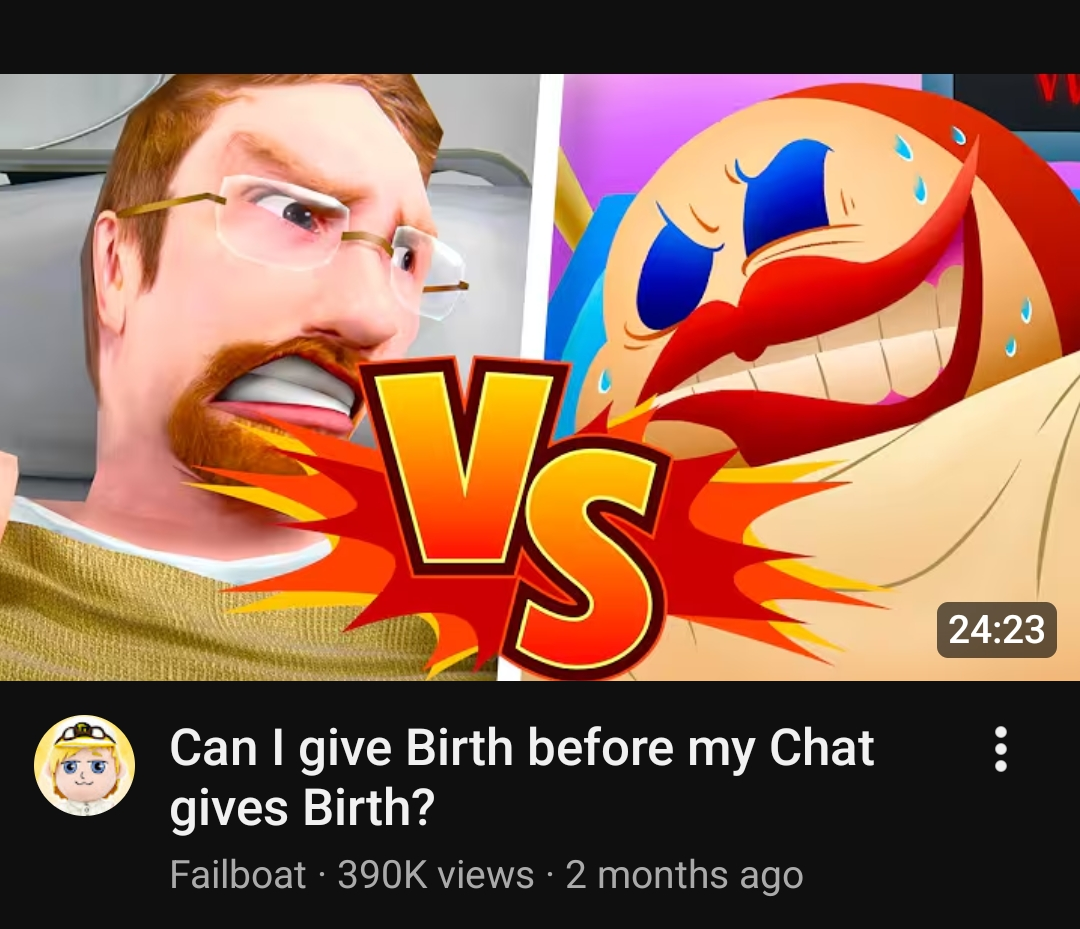This screenshot has width=1080, height=929.
Task: Click the "Failboat" channel name text
Action: [238, 875]
